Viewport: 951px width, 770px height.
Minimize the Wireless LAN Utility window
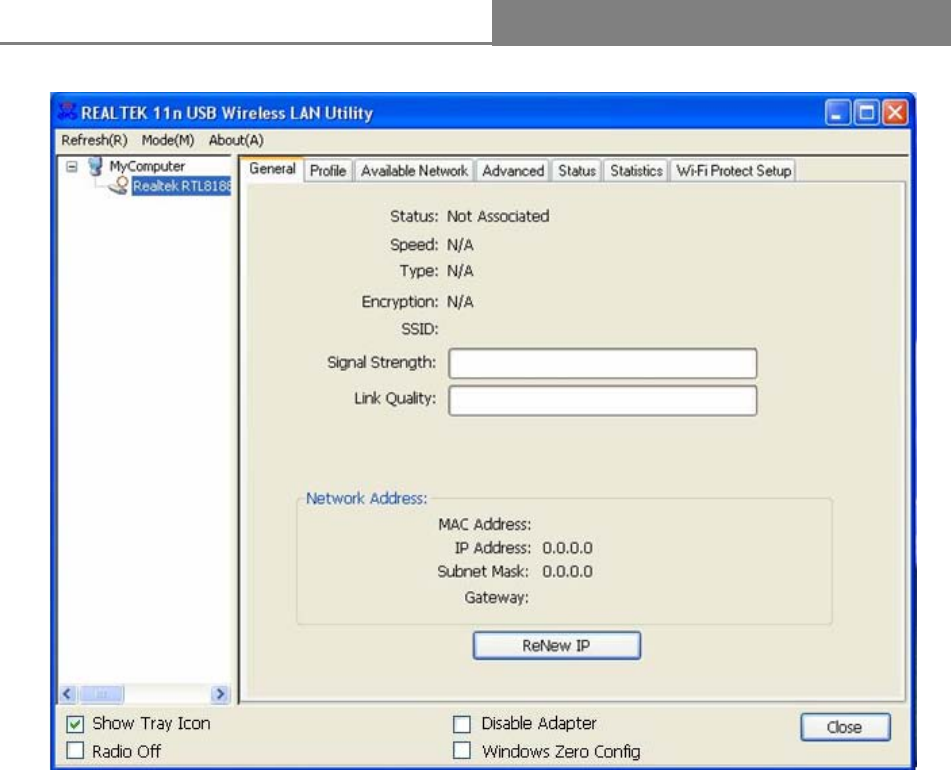[838, 113]
